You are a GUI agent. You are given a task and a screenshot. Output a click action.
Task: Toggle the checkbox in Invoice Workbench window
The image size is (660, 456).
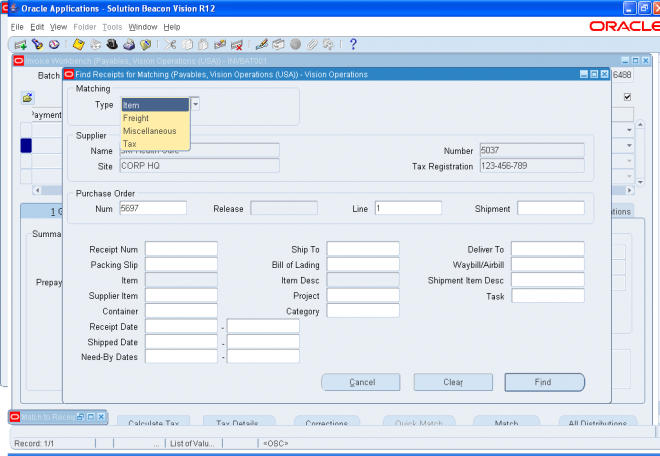pos(627,97)
